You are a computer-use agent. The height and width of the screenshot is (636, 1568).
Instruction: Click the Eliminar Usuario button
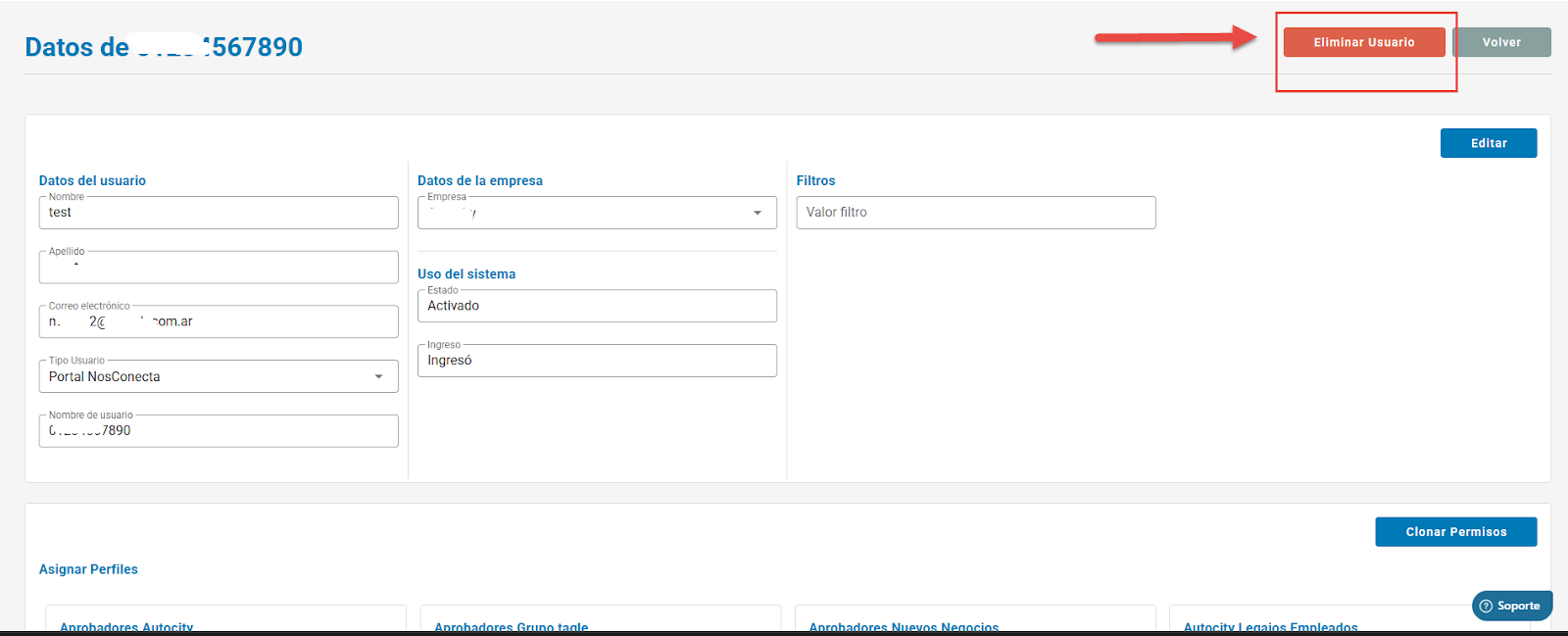pyautogui.click(x=1364, y=42)
